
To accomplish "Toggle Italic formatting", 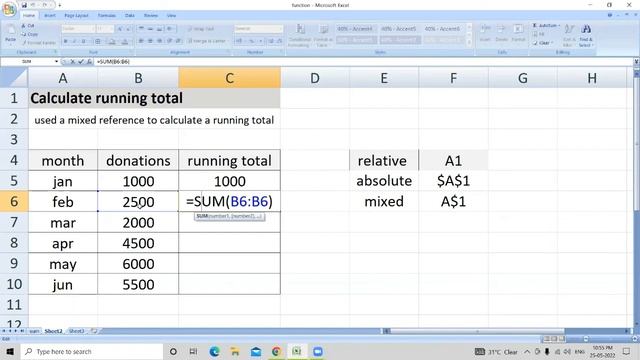I will pyautogui.click(x=74, y=41).
